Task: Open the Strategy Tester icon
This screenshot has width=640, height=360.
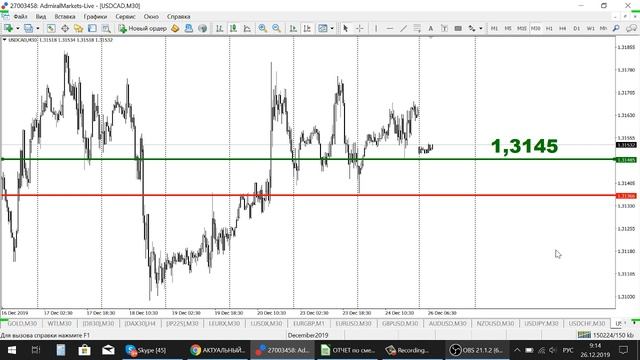Action: coord(106,28)
